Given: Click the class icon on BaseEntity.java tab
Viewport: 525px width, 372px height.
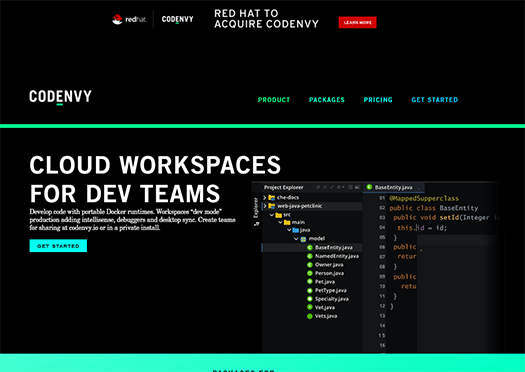Looking at the screenshot, I should coord(369,187).
